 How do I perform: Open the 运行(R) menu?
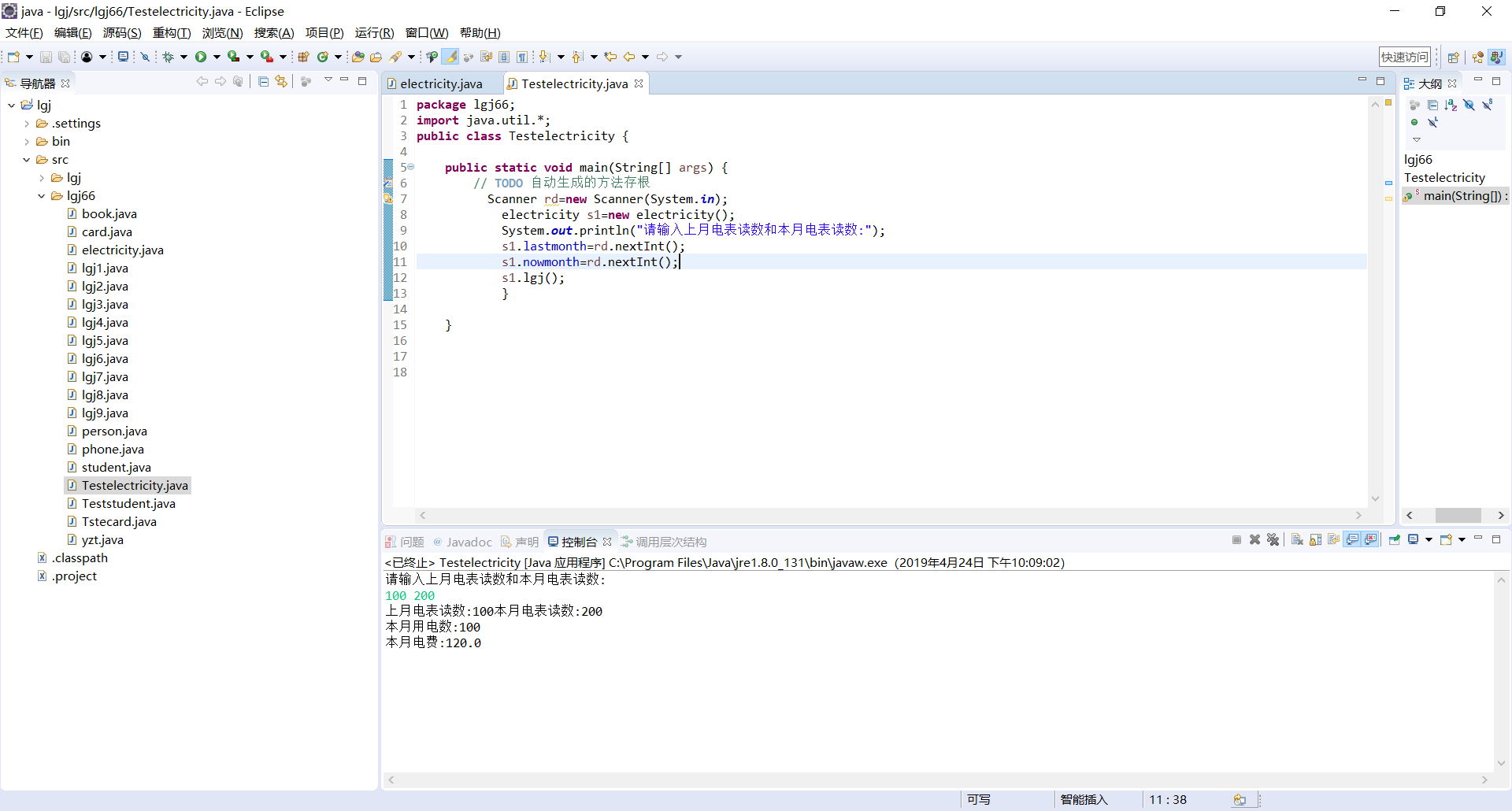374,33
